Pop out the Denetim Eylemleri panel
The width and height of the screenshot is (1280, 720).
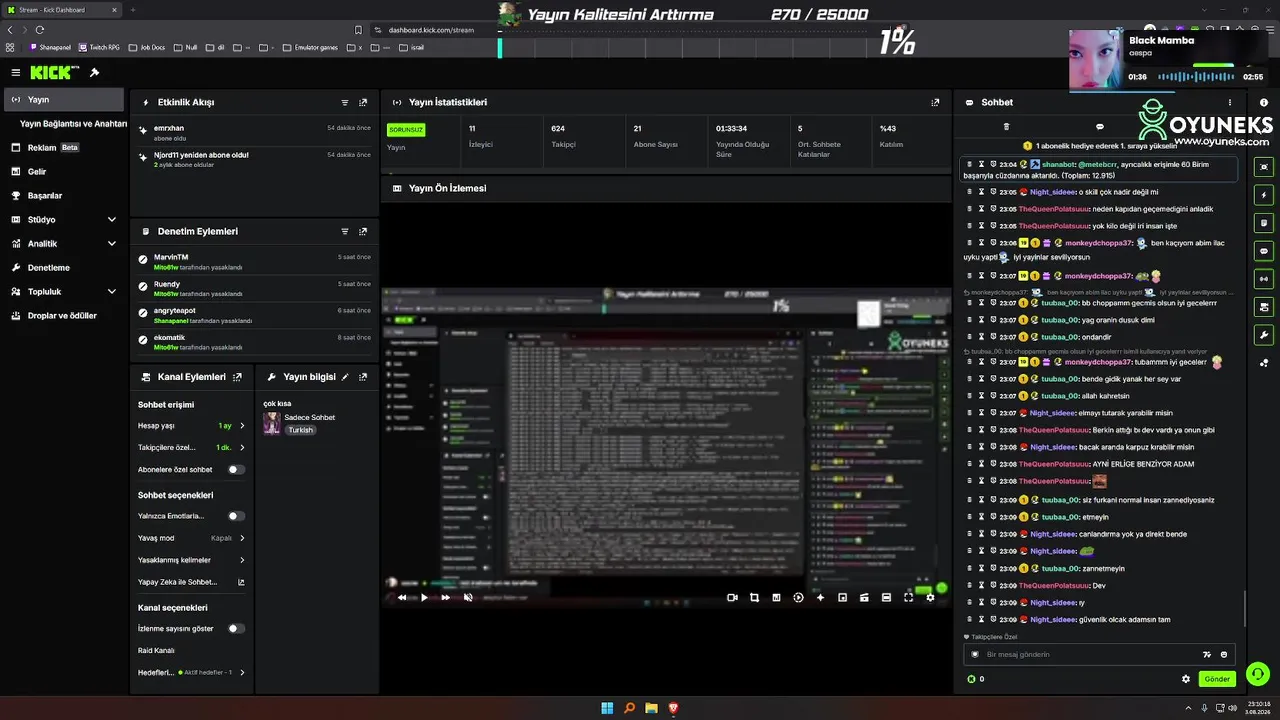(363, 231)
